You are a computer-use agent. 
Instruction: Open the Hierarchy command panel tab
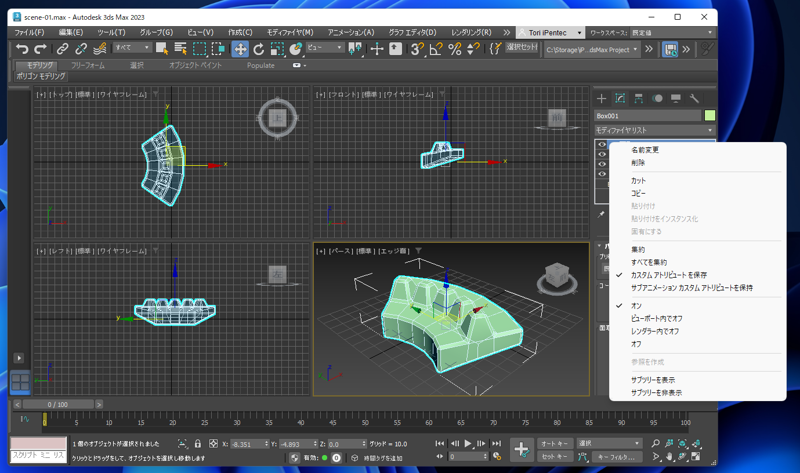[x=639, y=98]
